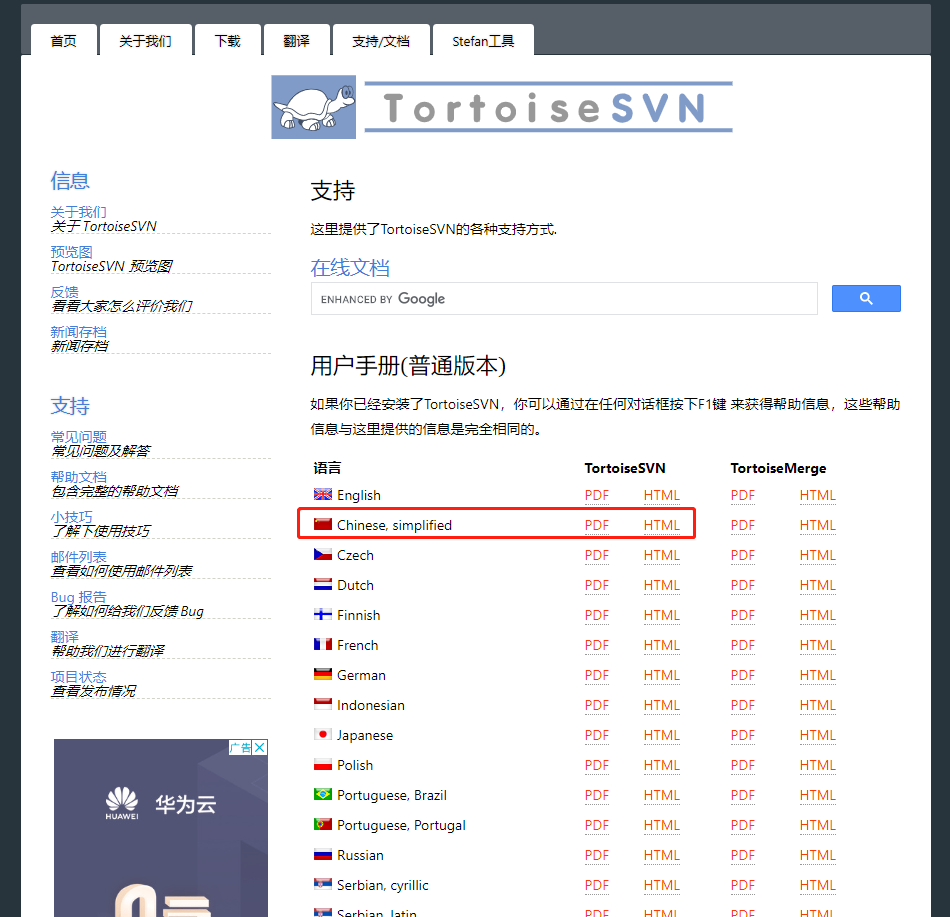Click the Chinese simplified flag icon
The height and width of the screenshot is (917, 950).
[x=322, y=524]
